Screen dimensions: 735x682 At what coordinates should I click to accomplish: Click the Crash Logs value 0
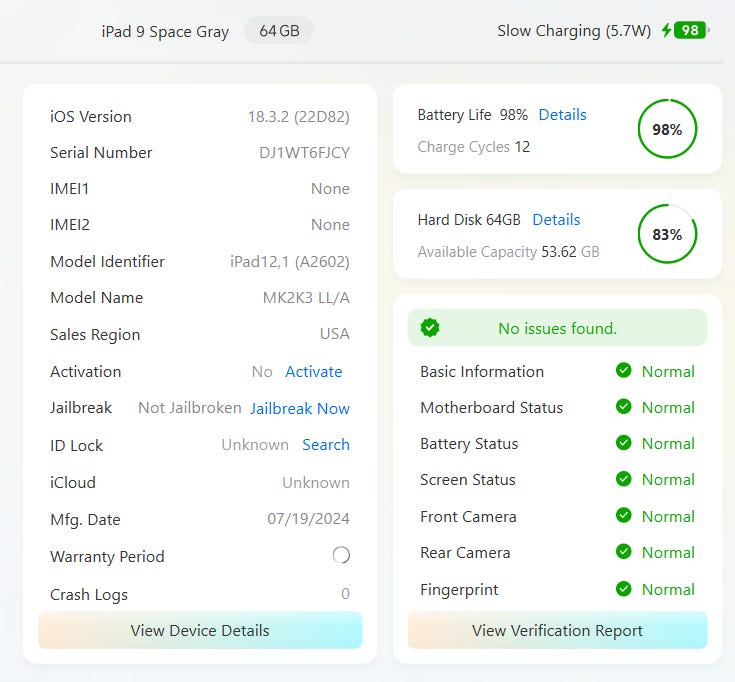click(345, 594)
